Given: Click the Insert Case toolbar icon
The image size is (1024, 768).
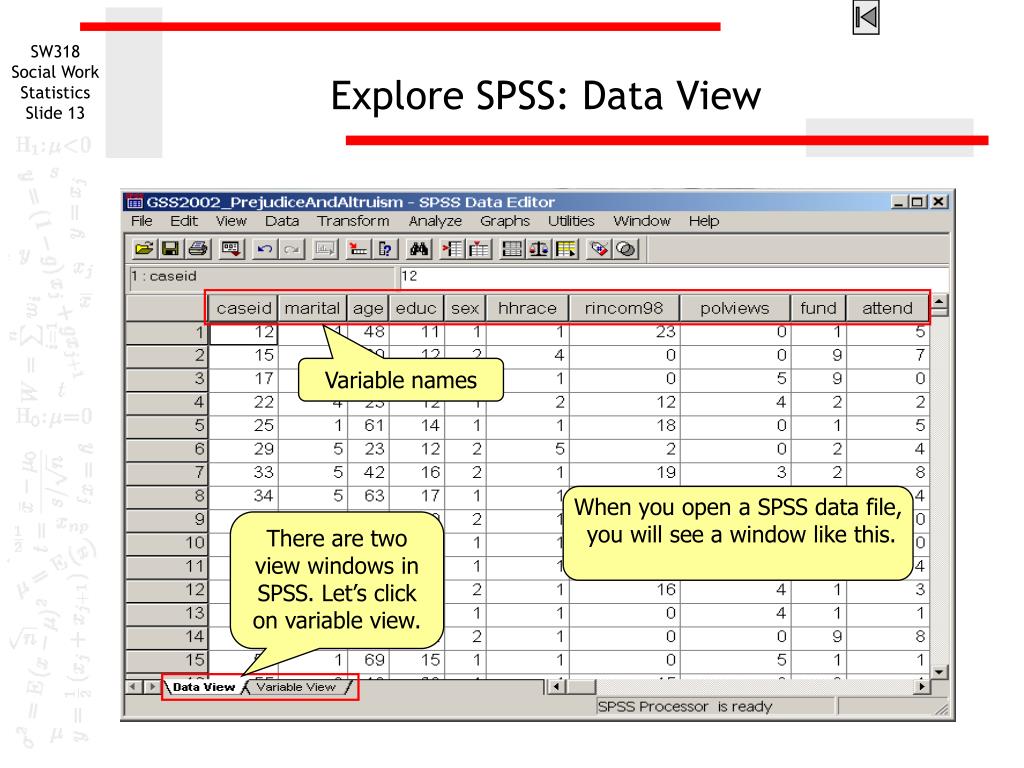Looking at the screenshot, I should pos(452,249).
